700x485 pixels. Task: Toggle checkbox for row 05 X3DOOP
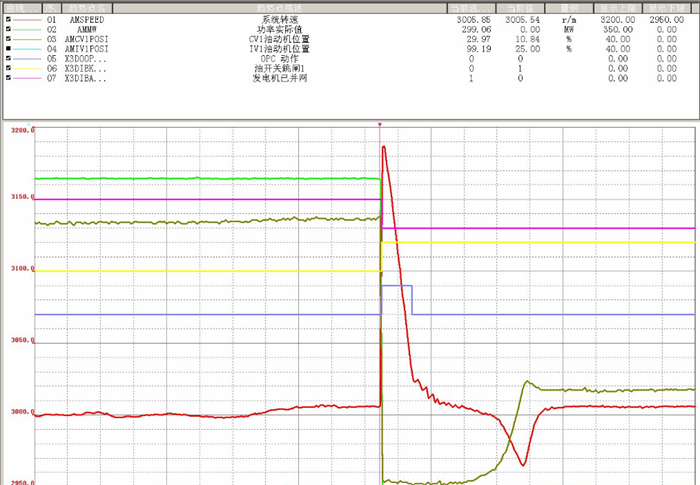click(x=9, y=58)
